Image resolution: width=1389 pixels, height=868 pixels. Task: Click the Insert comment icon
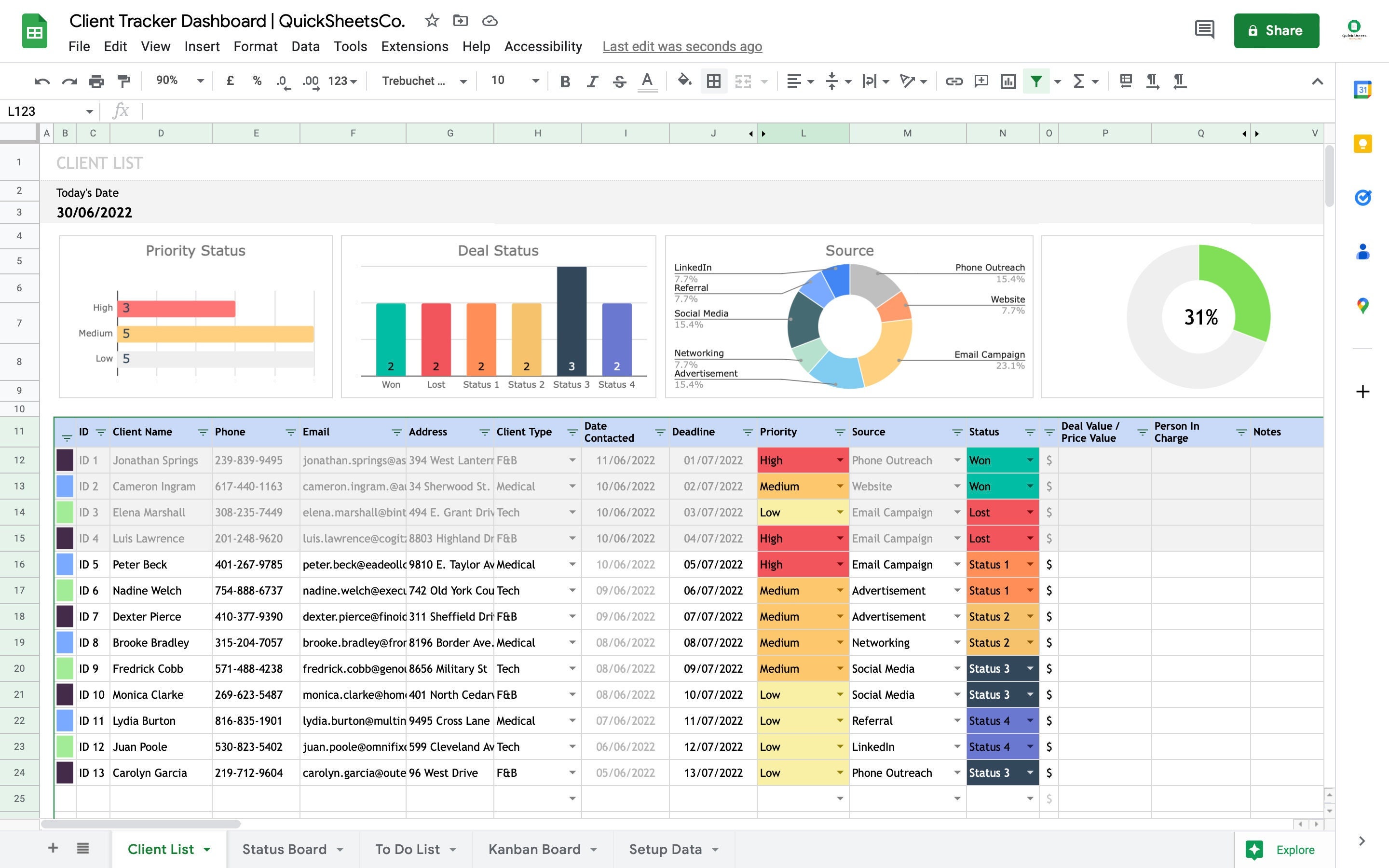(981, 81)
